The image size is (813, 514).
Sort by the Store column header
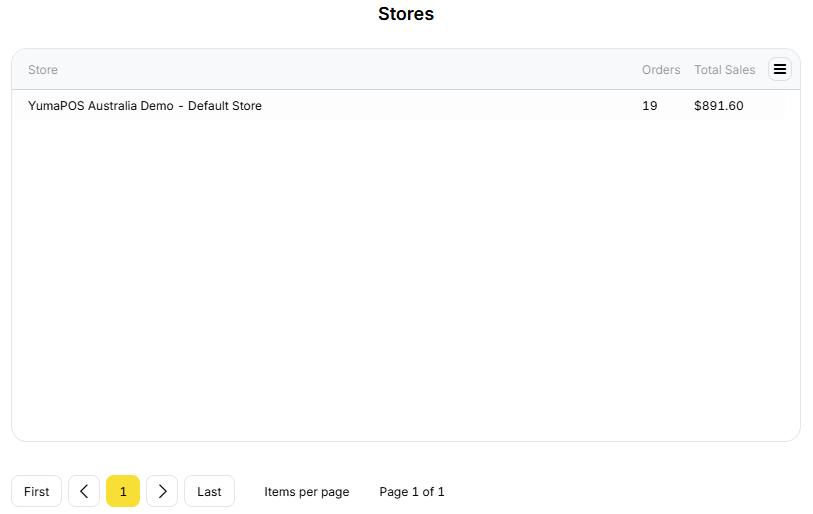pyautogui.click(x=43, y=70)
